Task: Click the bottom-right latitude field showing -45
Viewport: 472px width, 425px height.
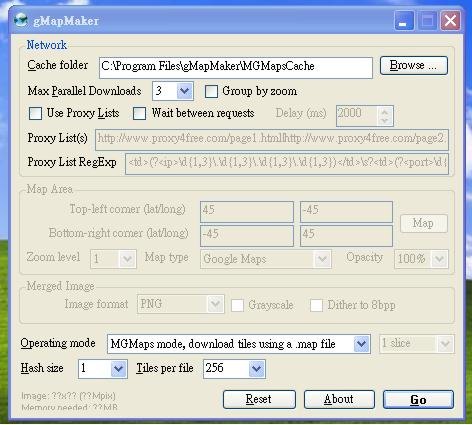Action: tap(247, 236)
